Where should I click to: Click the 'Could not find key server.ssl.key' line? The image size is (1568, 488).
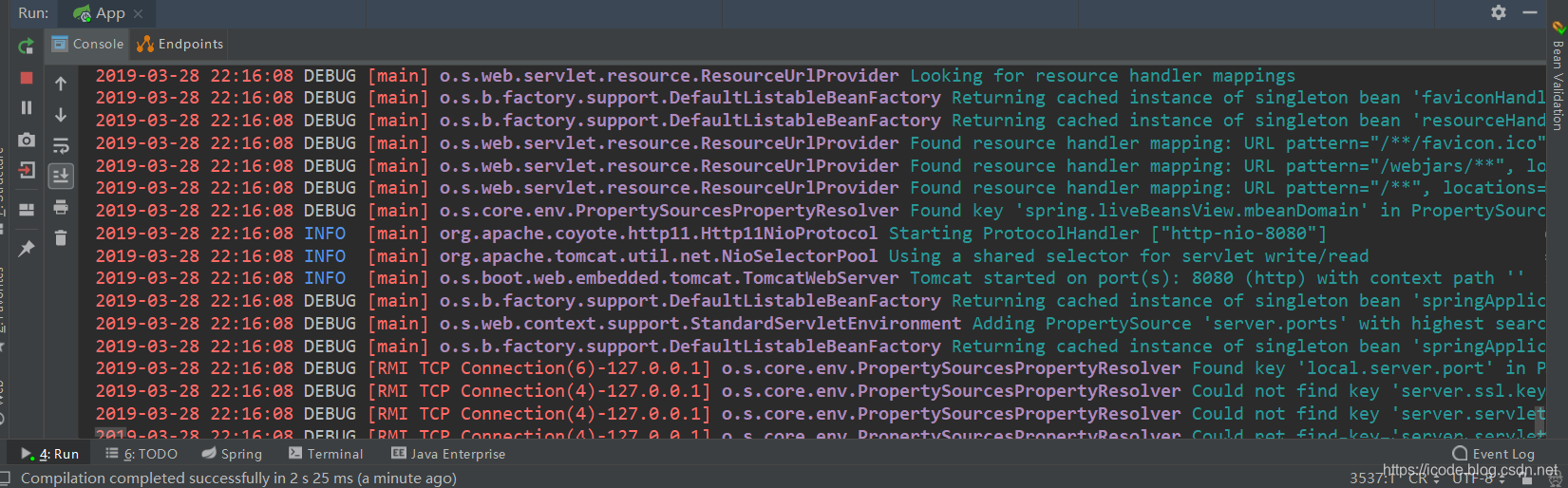pyautogui.click(x=821, y=391)
